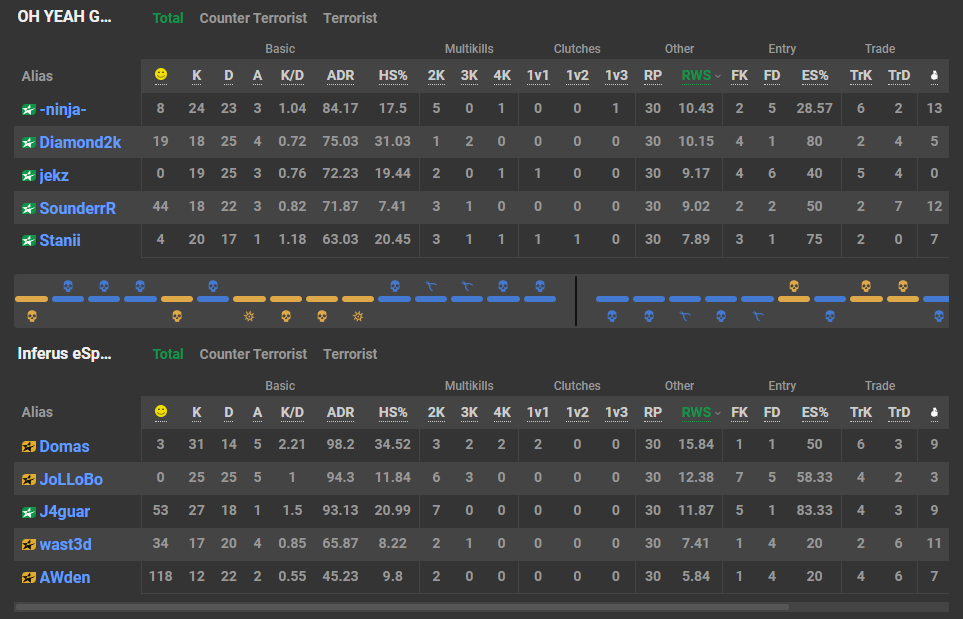Select the round 7 bomb explosion marker
Viewport: 963px width, 619px height.
[x=249, y=316]
